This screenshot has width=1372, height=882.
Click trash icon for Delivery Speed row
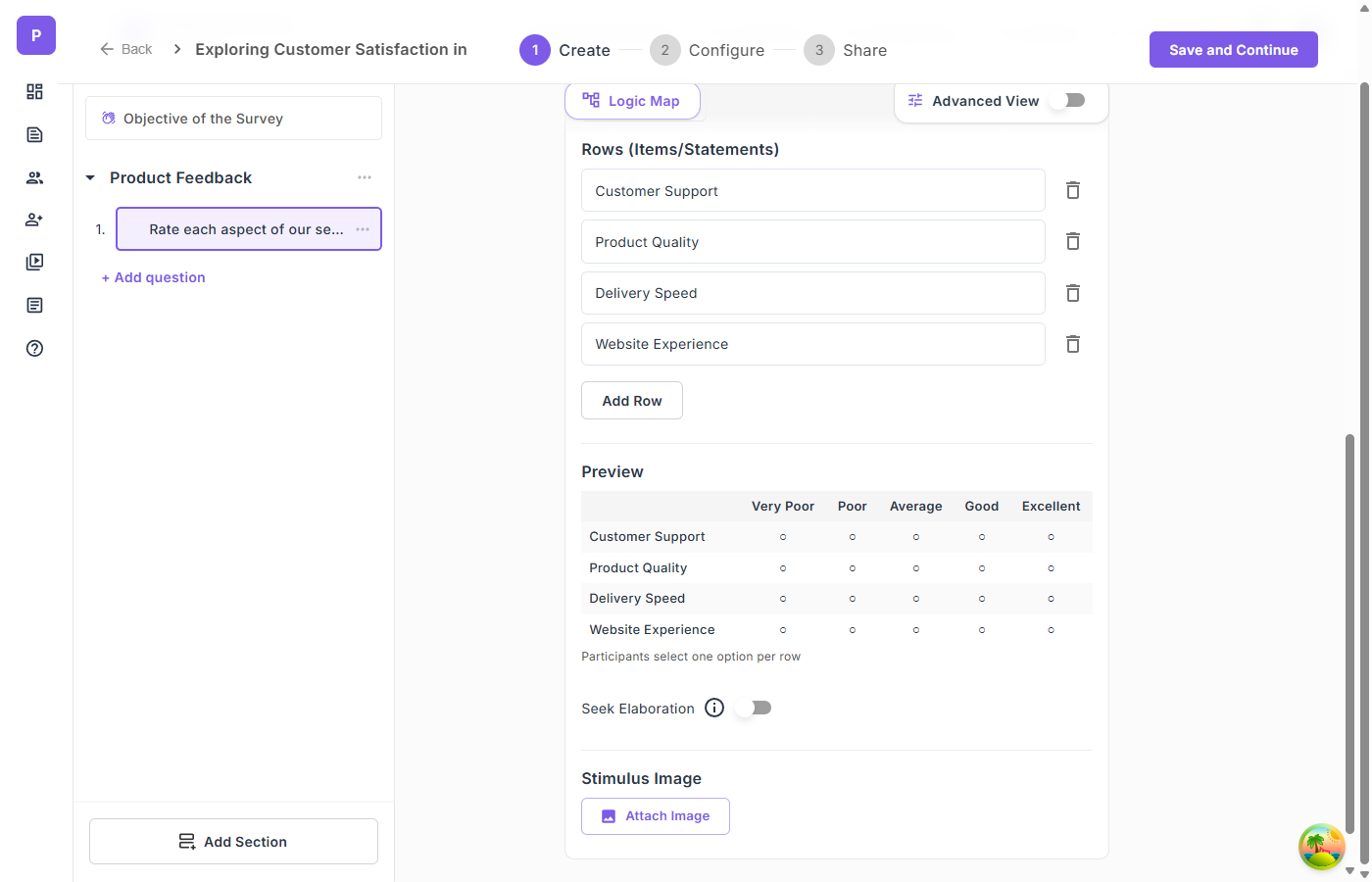pyautogui.click(x=1073, y=293)
